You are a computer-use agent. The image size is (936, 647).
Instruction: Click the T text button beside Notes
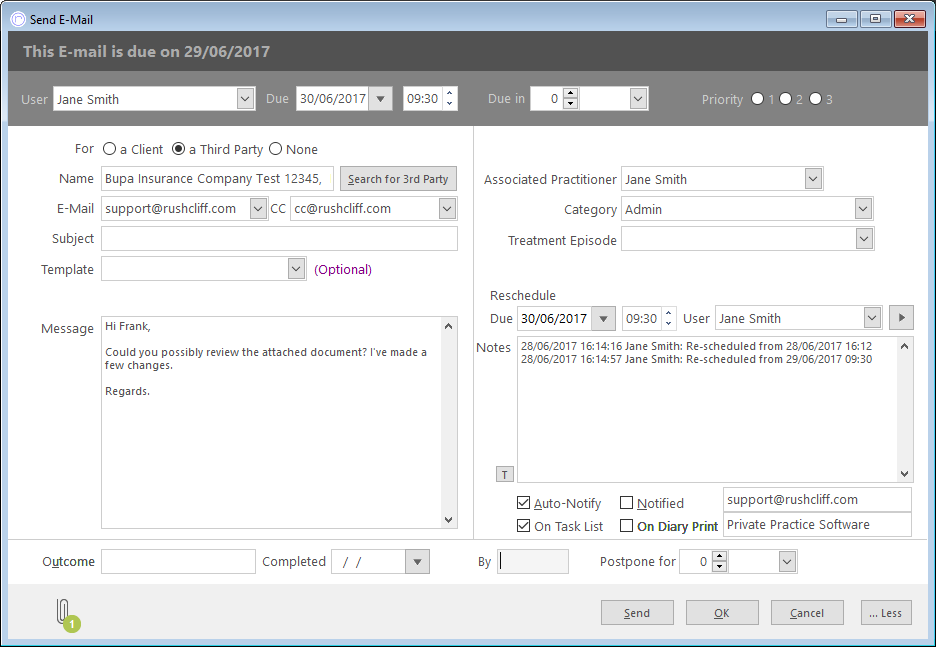504,475
